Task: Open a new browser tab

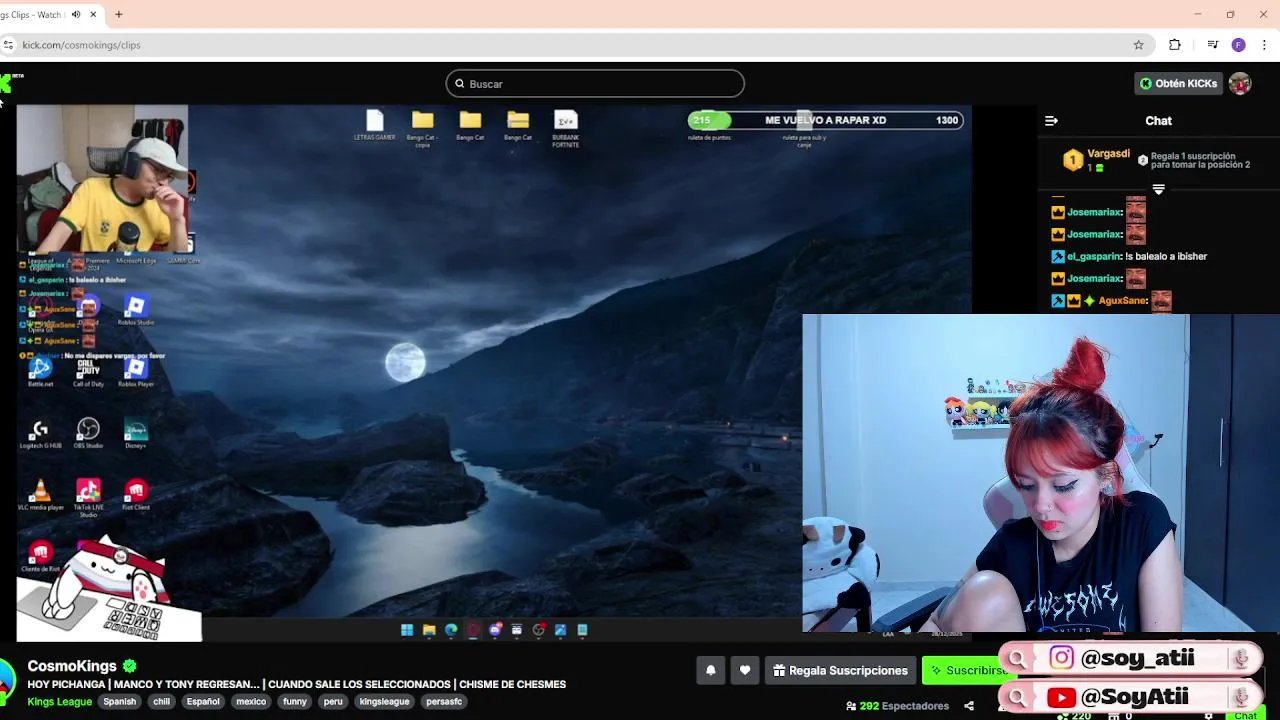Action: point(118,14)
